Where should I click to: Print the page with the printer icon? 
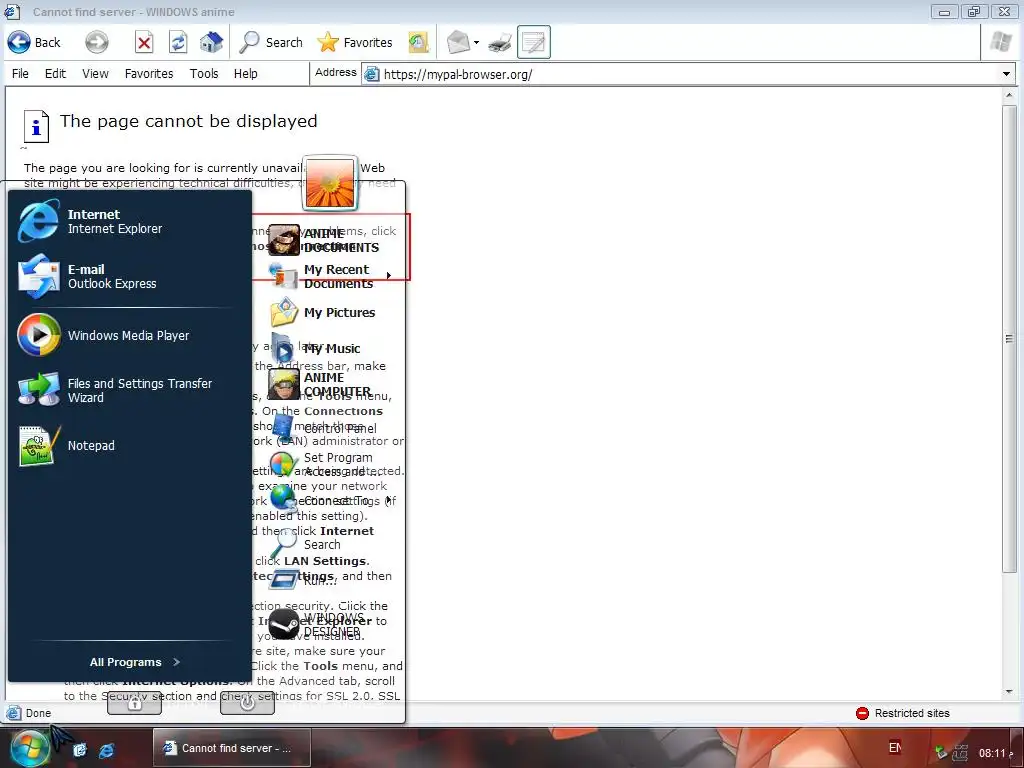point(500,42)
